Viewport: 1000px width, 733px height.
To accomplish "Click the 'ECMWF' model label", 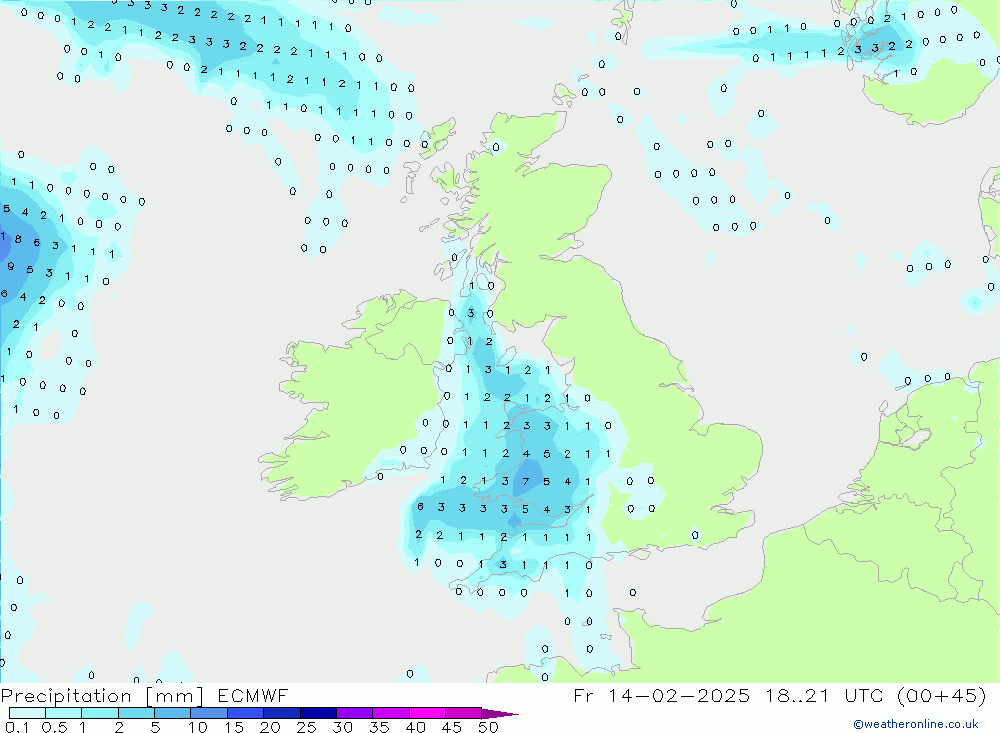I will [253, 695].
